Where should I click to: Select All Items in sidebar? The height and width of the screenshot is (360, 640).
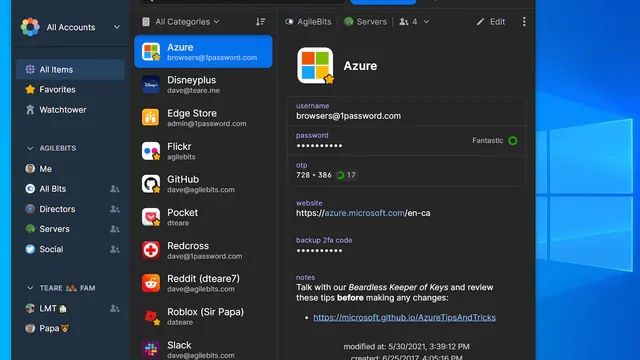point(70,69)
